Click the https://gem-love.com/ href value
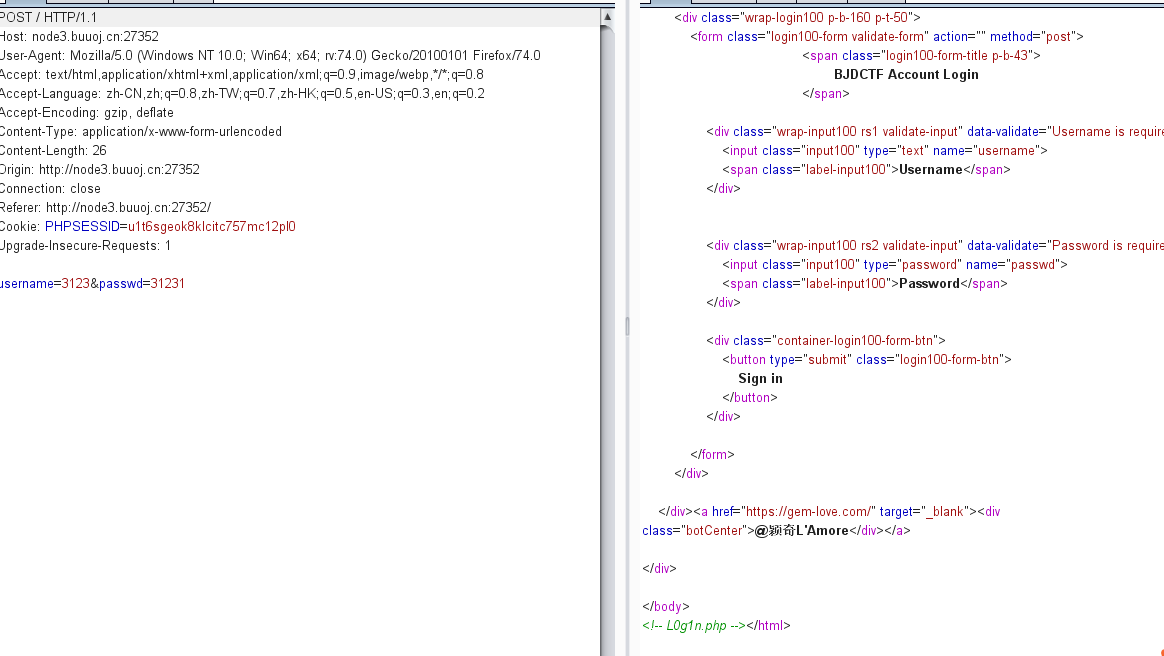1164x656 pixels. point(808,511)
